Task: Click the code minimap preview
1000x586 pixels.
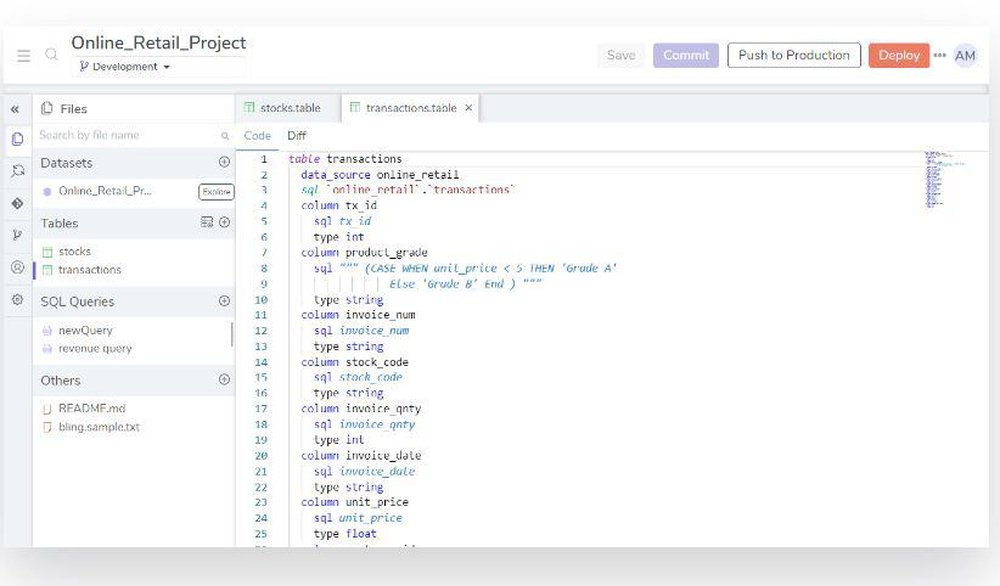Action: [x=944, y=179]
